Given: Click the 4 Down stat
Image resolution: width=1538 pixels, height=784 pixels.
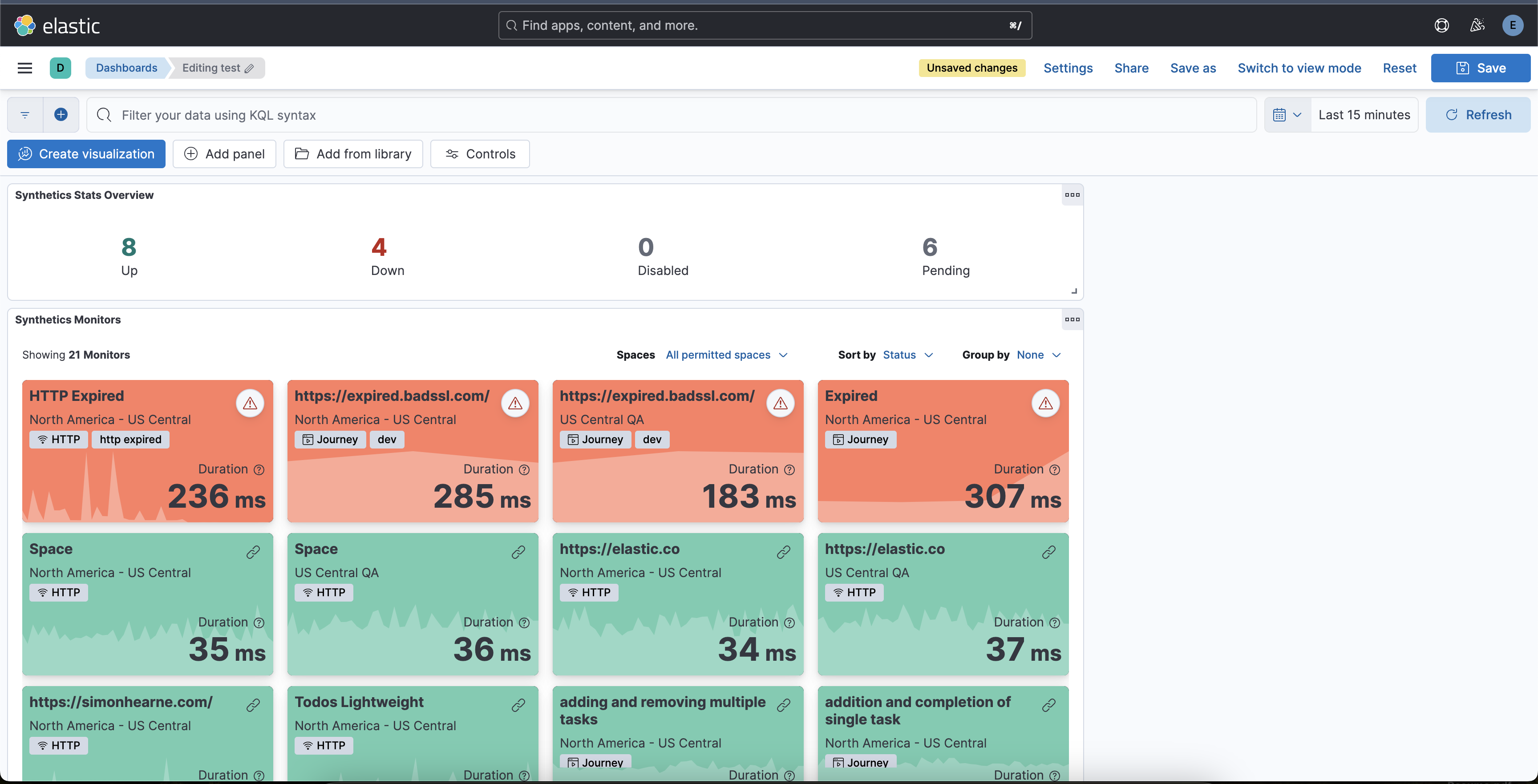Looking at the screenshot, I should click(388, 257).
